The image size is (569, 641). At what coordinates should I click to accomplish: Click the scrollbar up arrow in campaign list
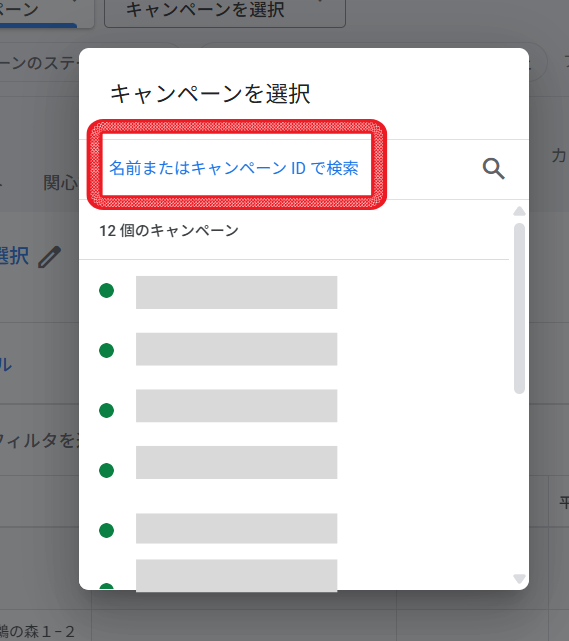click(x=519, y=211)
